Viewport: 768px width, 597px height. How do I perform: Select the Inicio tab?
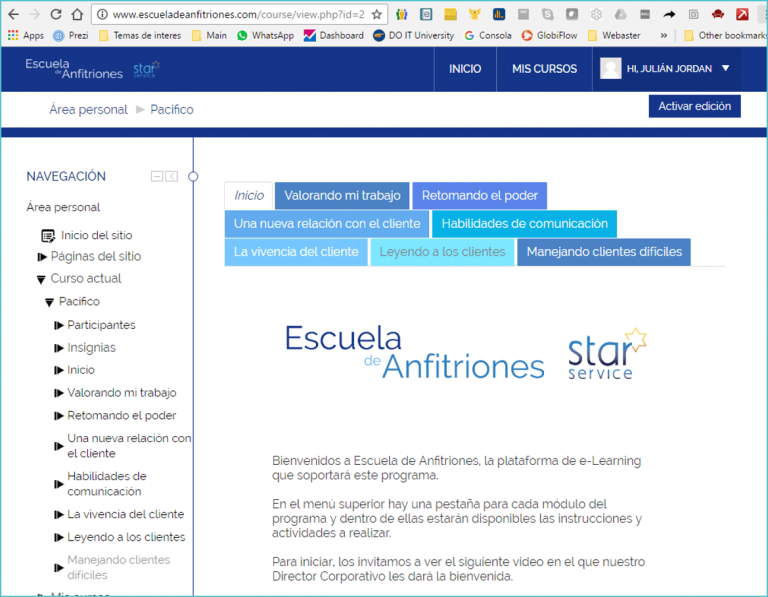[x=249, y=196]
